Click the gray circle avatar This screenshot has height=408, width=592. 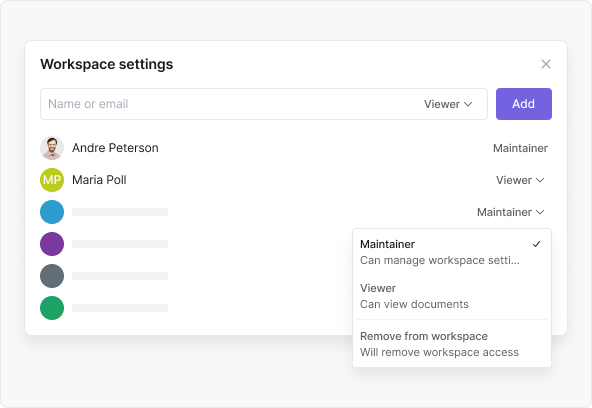click(52, 276)
